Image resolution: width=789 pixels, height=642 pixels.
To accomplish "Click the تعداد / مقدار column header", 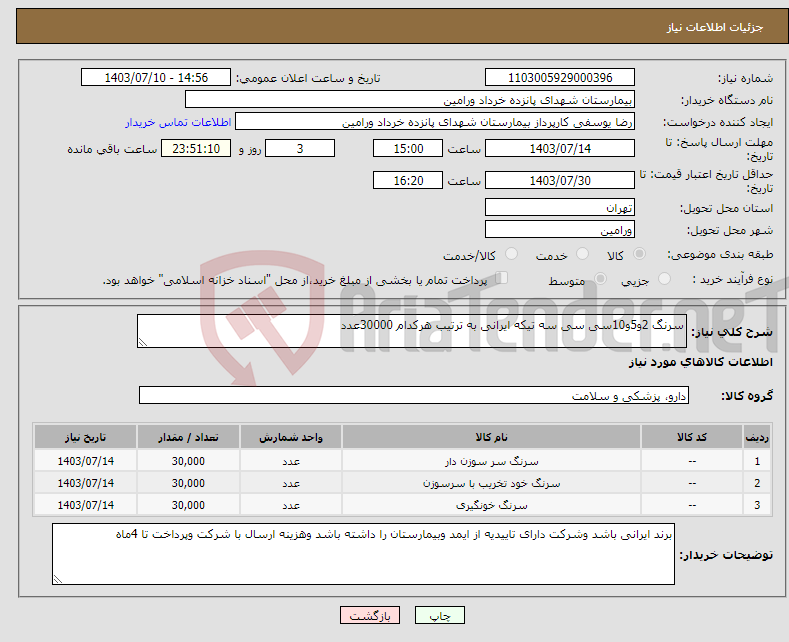I will point(188,437).
